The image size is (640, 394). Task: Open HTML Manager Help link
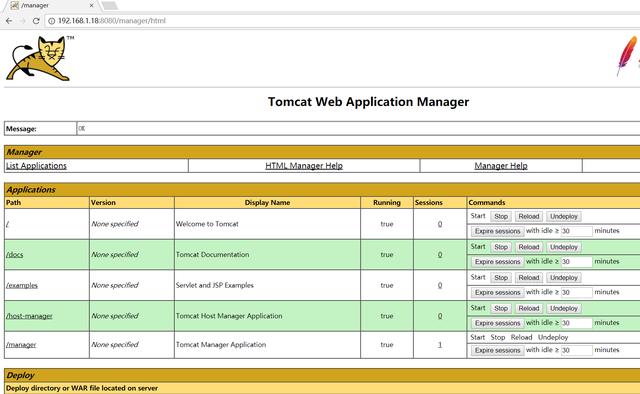click(x=304, y=166)
